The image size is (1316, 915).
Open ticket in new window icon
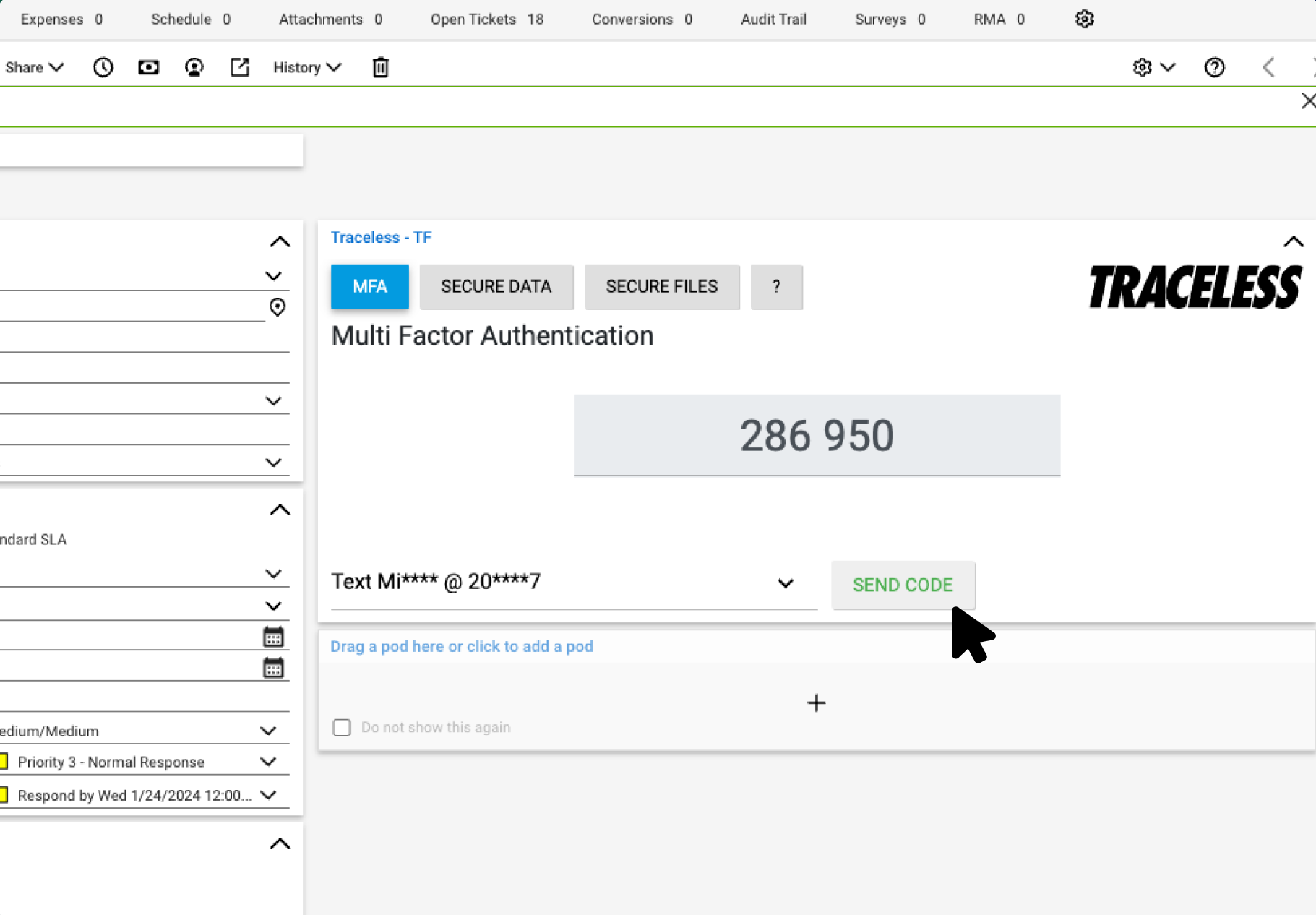click(x=239, y=67)
